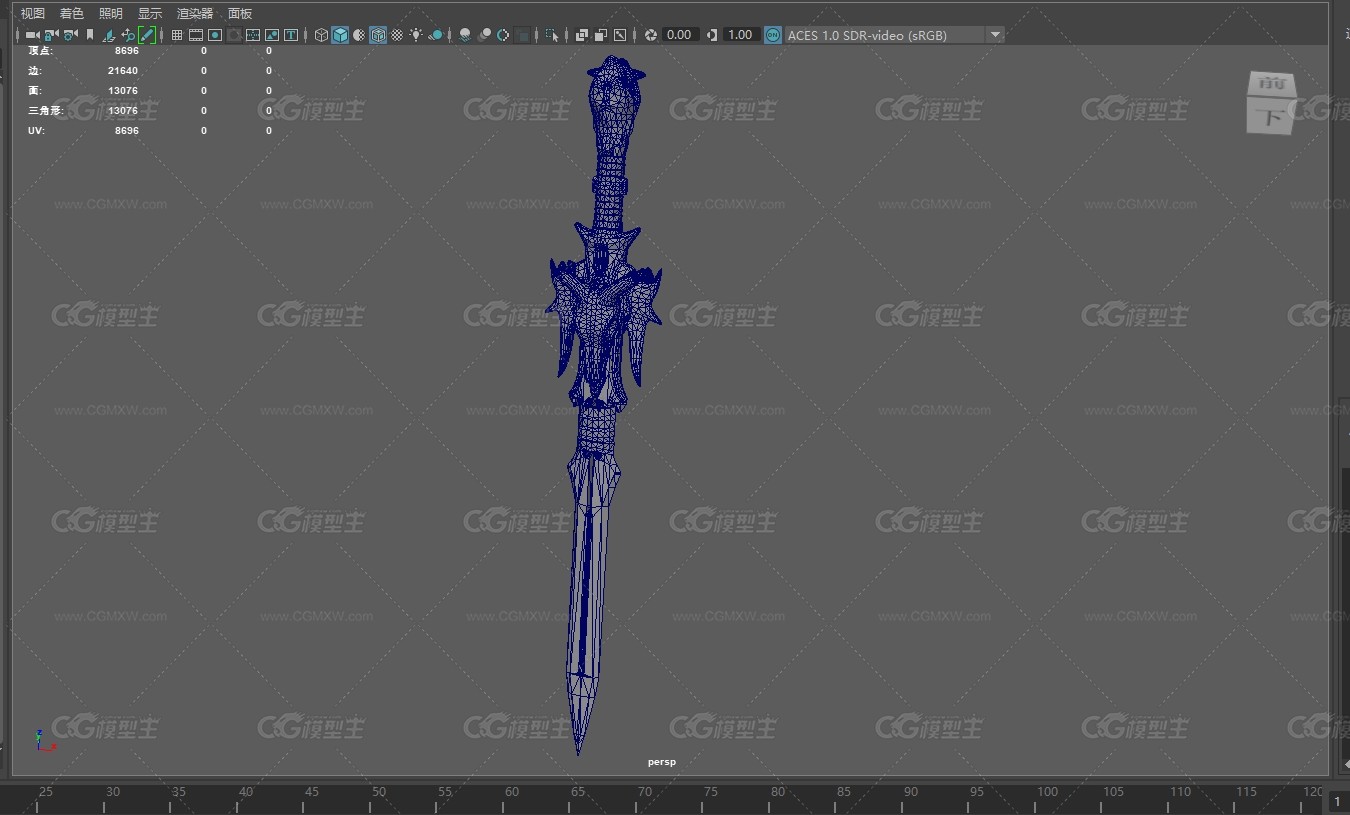
Task: Toggle the Textured display checker icon
Action: click(x=397, y=35)
